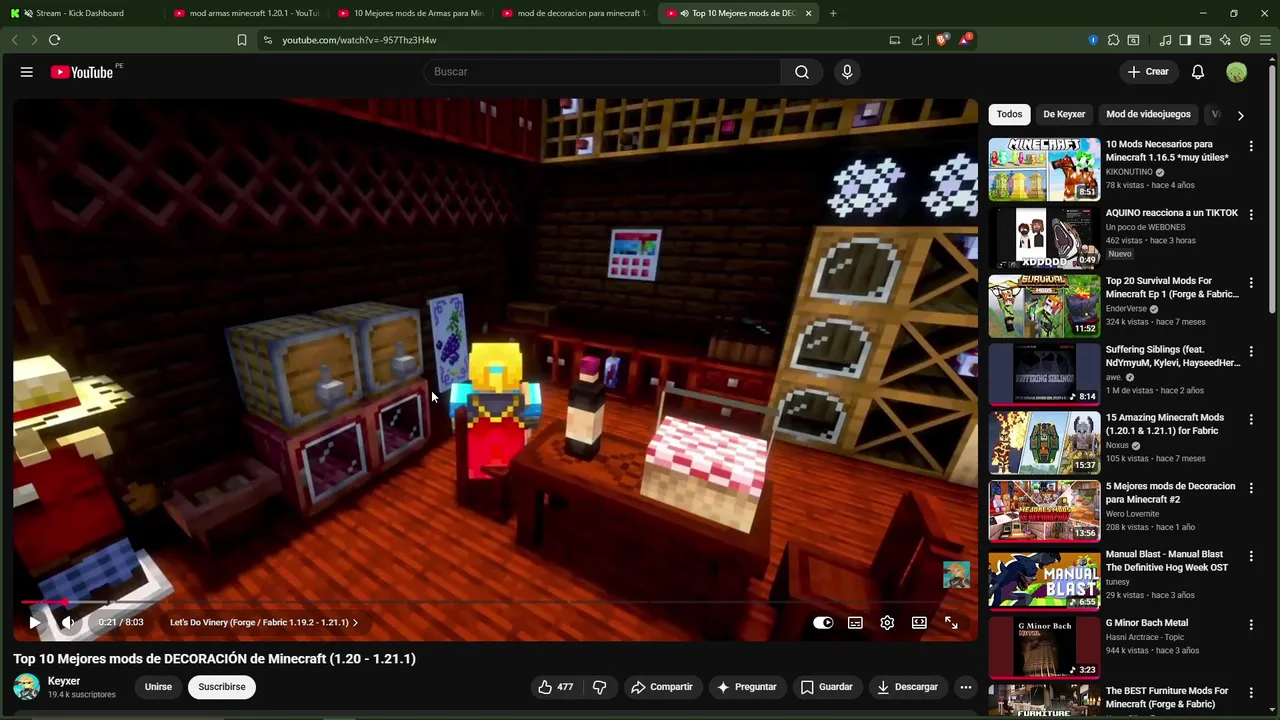Bookmark this page
This screenshot has width=1280, height=720.
(242, 40)
